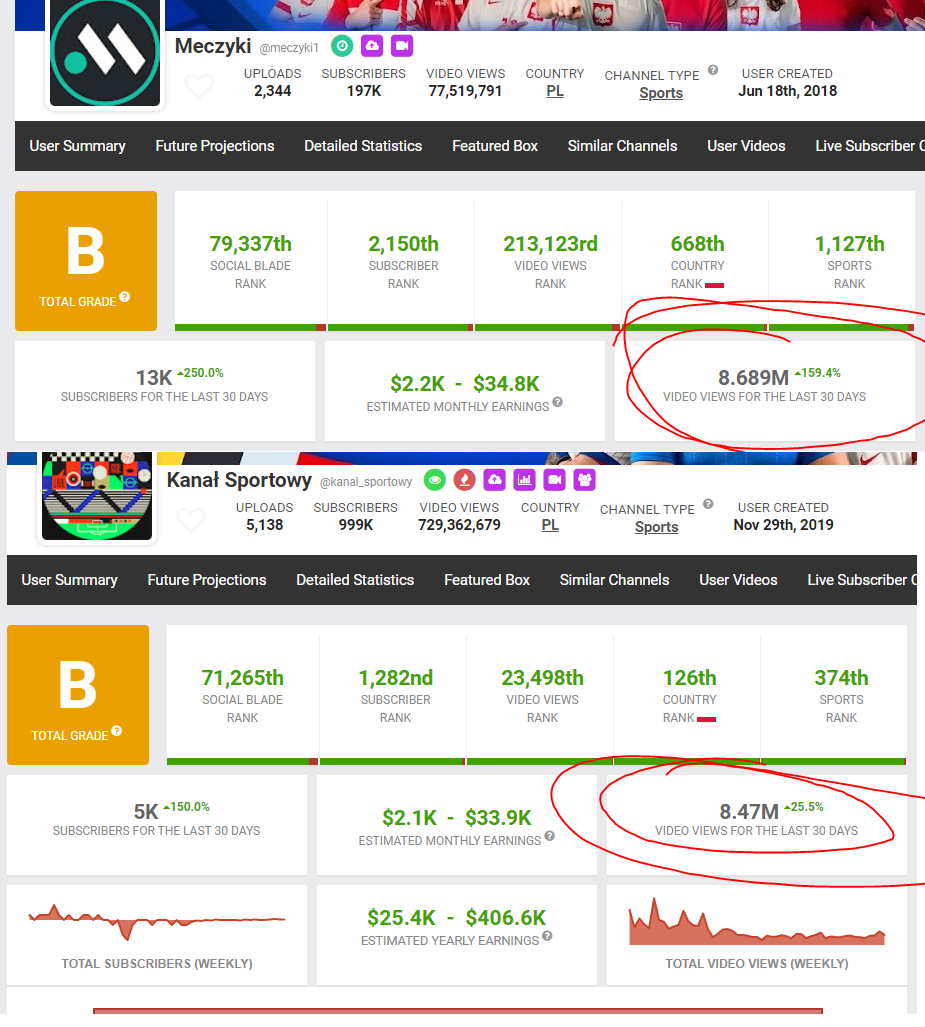
Task: Follow the PL country link for Meczyki
Action: (x=555, y=91)
